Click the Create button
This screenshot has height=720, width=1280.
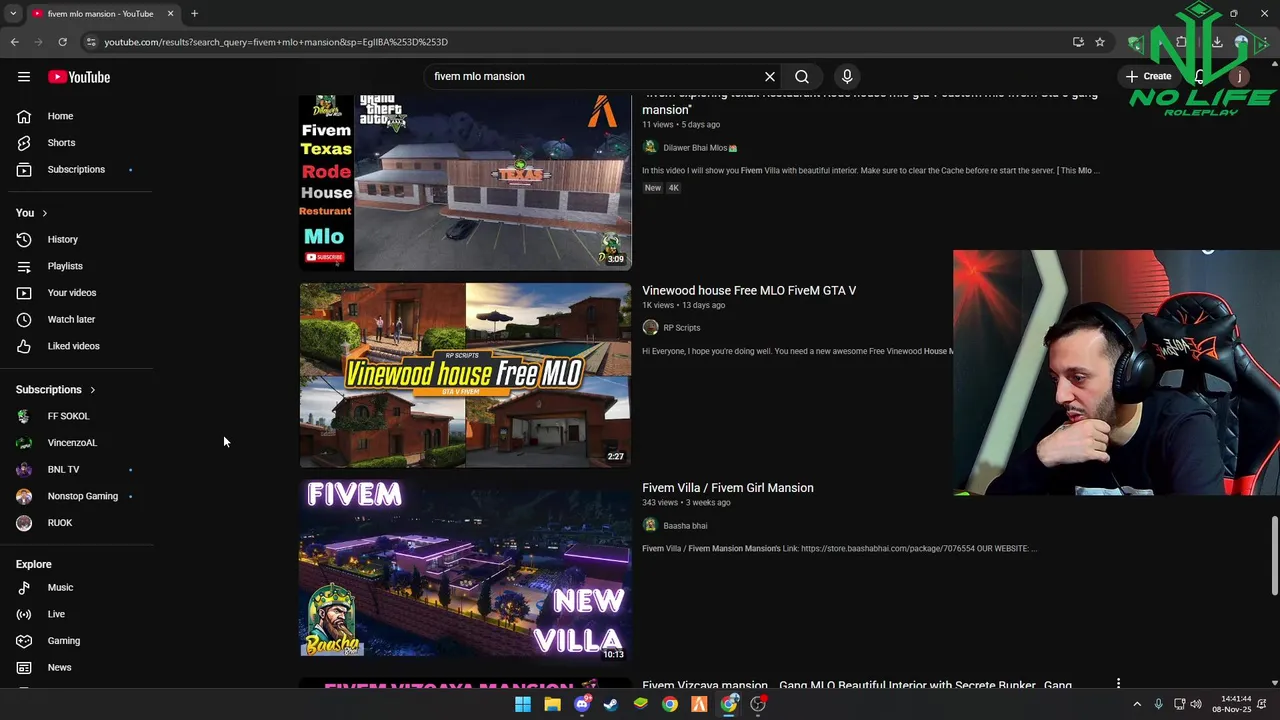[1148, 77]
